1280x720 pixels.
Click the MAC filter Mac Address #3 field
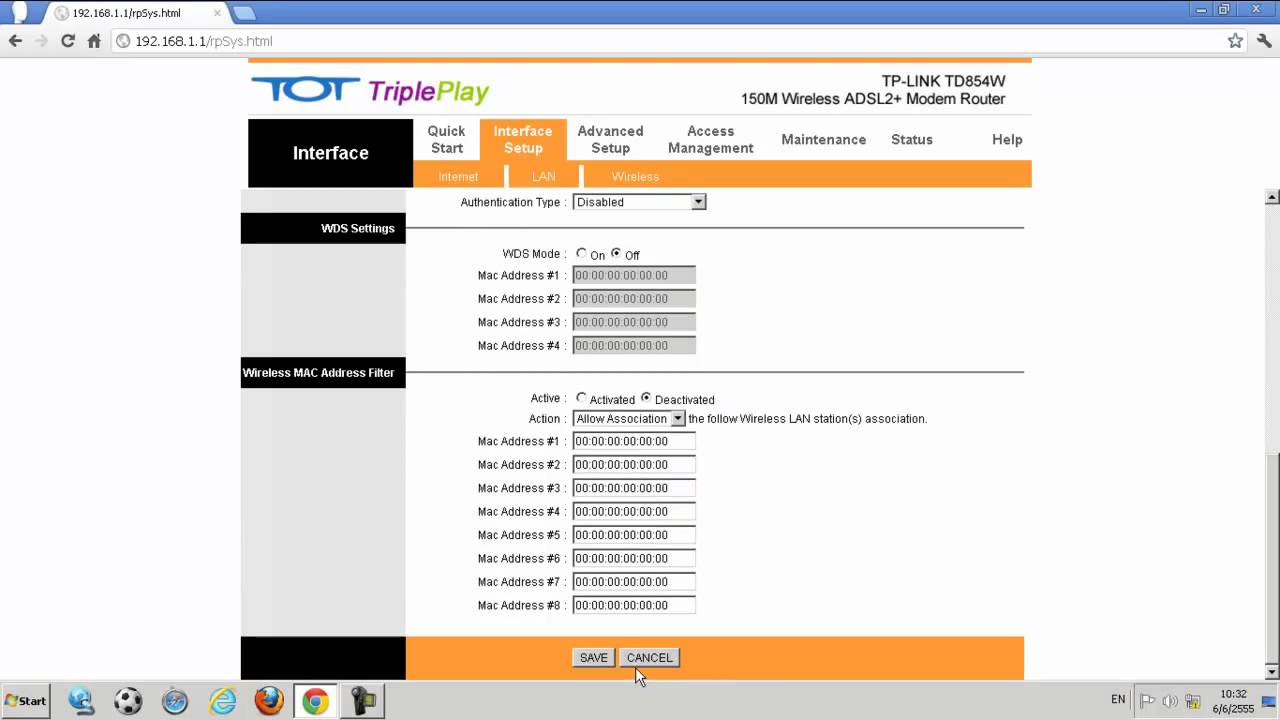click(634, 488)
